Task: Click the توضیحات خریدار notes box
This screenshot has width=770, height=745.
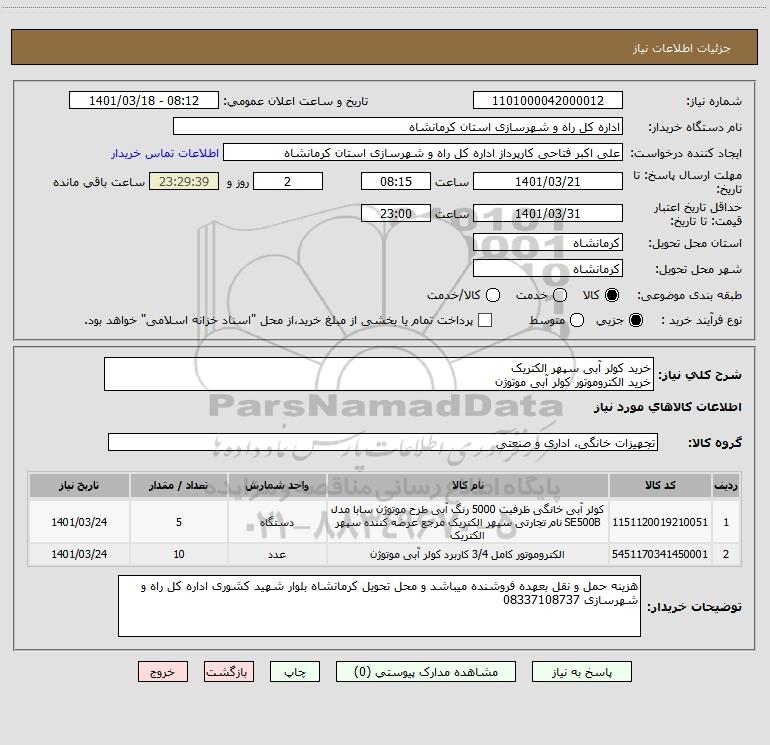Action: pyautogui.click(x=379, y=606)
